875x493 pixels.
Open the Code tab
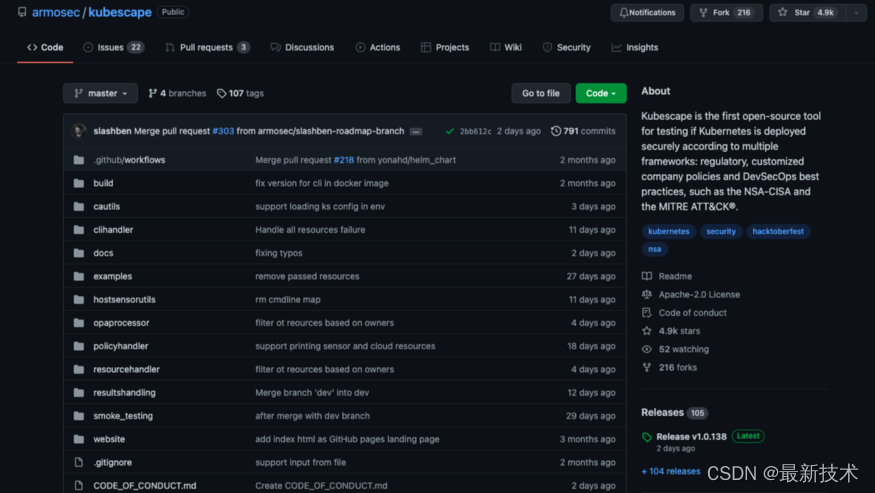pyautogui.click(x=45, y=47)
